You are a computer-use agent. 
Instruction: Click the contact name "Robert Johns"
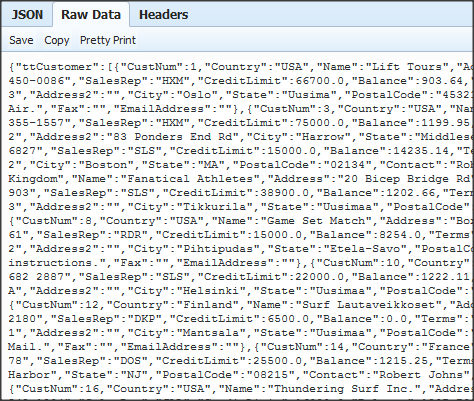click(421, 375)
